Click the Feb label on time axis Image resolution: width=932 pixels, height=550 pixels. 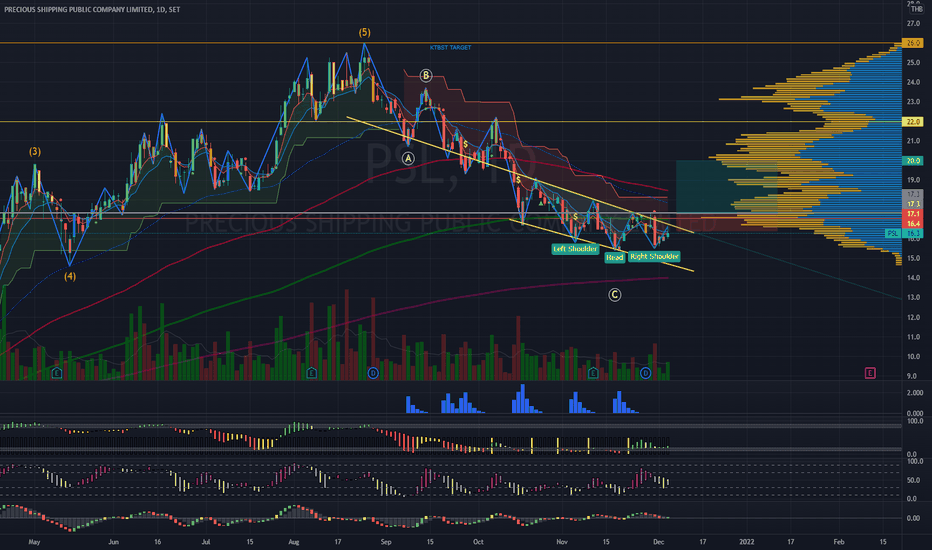[839, 542]
